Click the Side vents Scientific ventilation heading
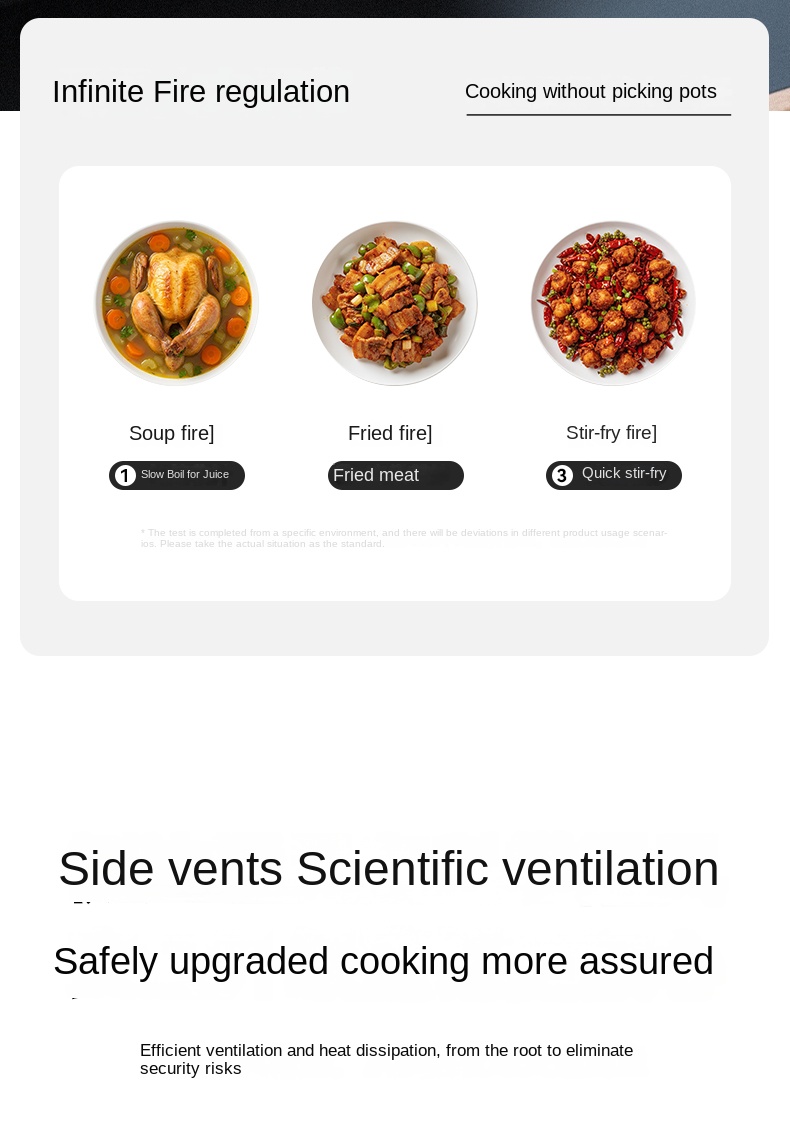The height and width of the screenshot is (1140, 790). (x=388, y=868)
